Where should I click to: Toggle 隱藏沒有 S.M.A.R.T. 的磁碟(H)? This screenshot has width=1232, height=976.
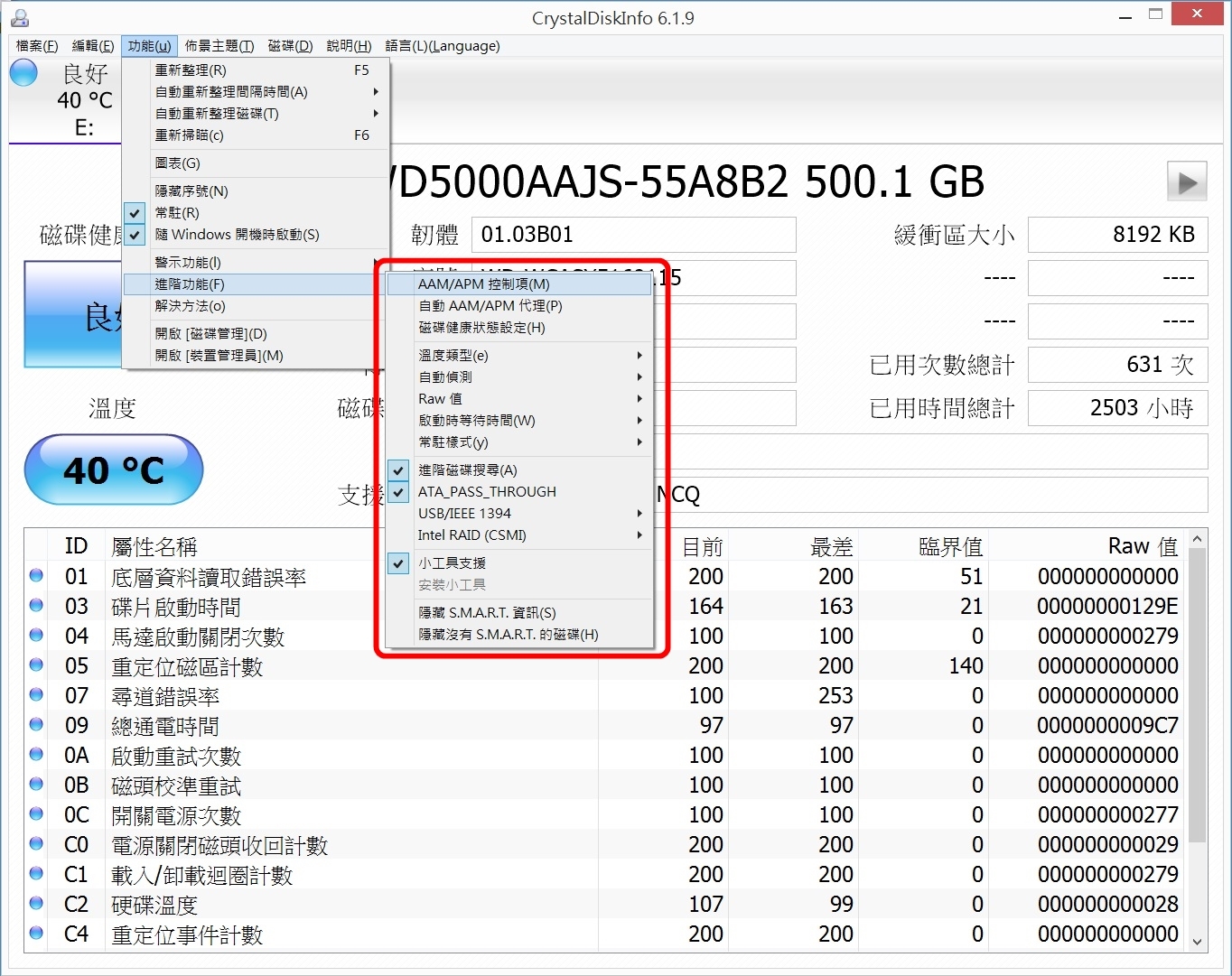(519, 635)
